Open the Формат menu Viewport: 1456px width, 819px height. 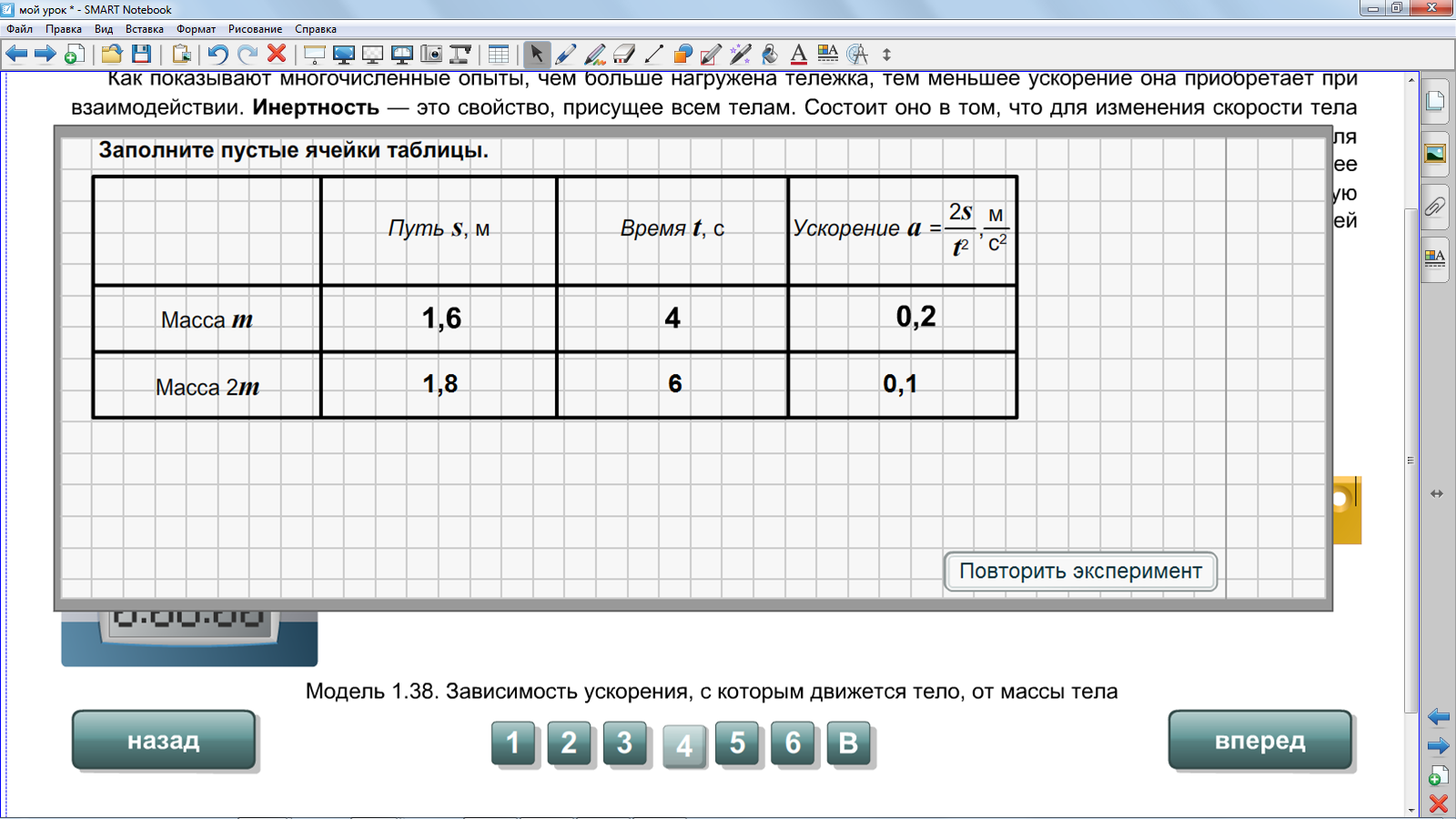[x=197, y=29]
